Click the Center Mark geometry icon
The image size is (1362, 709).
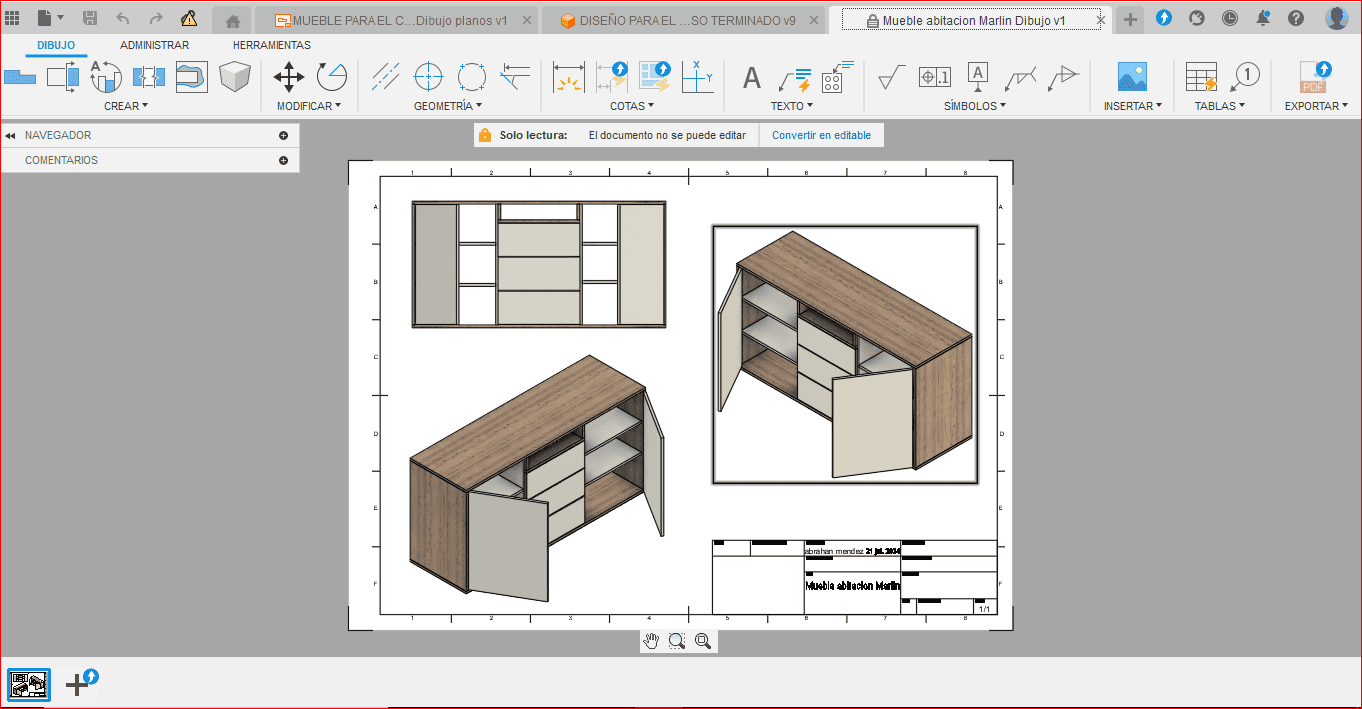[428, 77]
